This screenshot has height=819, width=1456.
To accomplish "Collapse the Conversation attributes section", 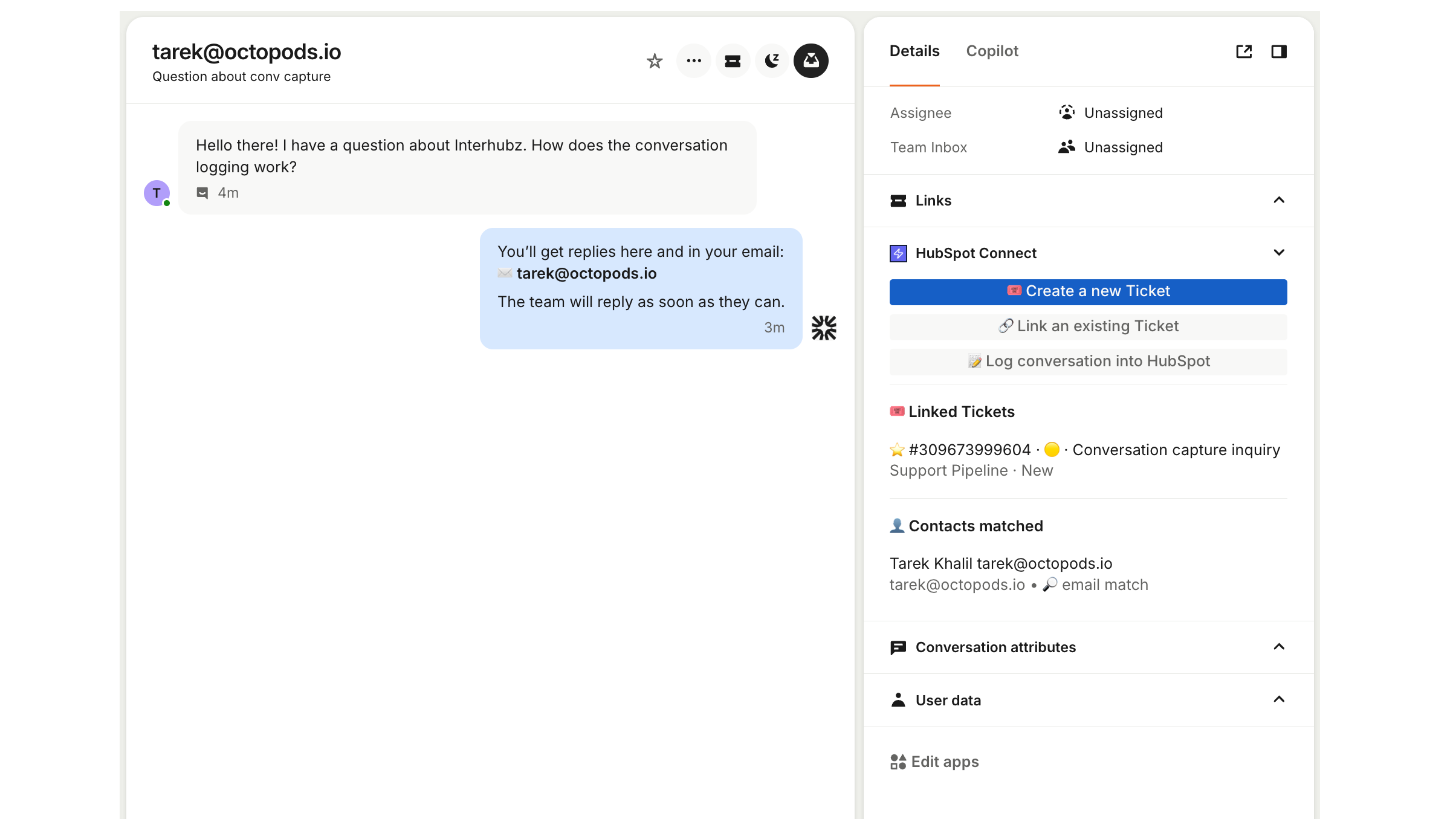I will click(x=1280, y=647).
